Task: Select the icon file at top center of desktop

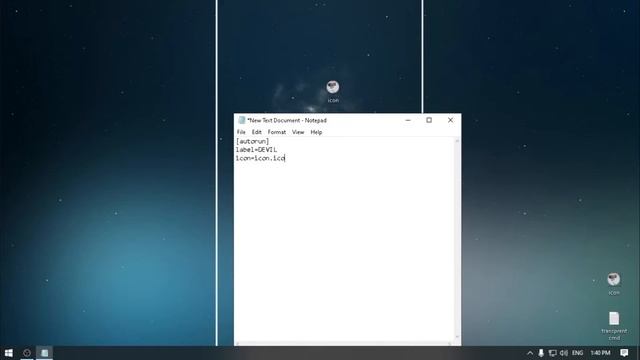Action: [333, 91]
